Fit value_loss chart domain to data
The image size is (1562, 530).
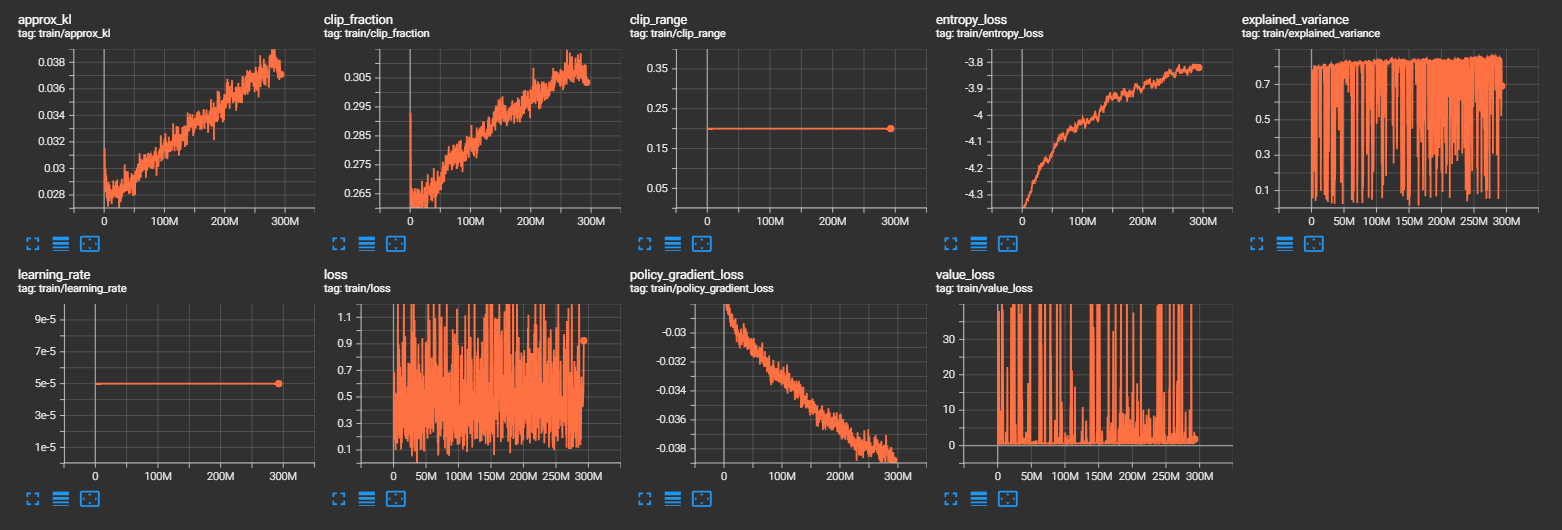(1007, 497)
